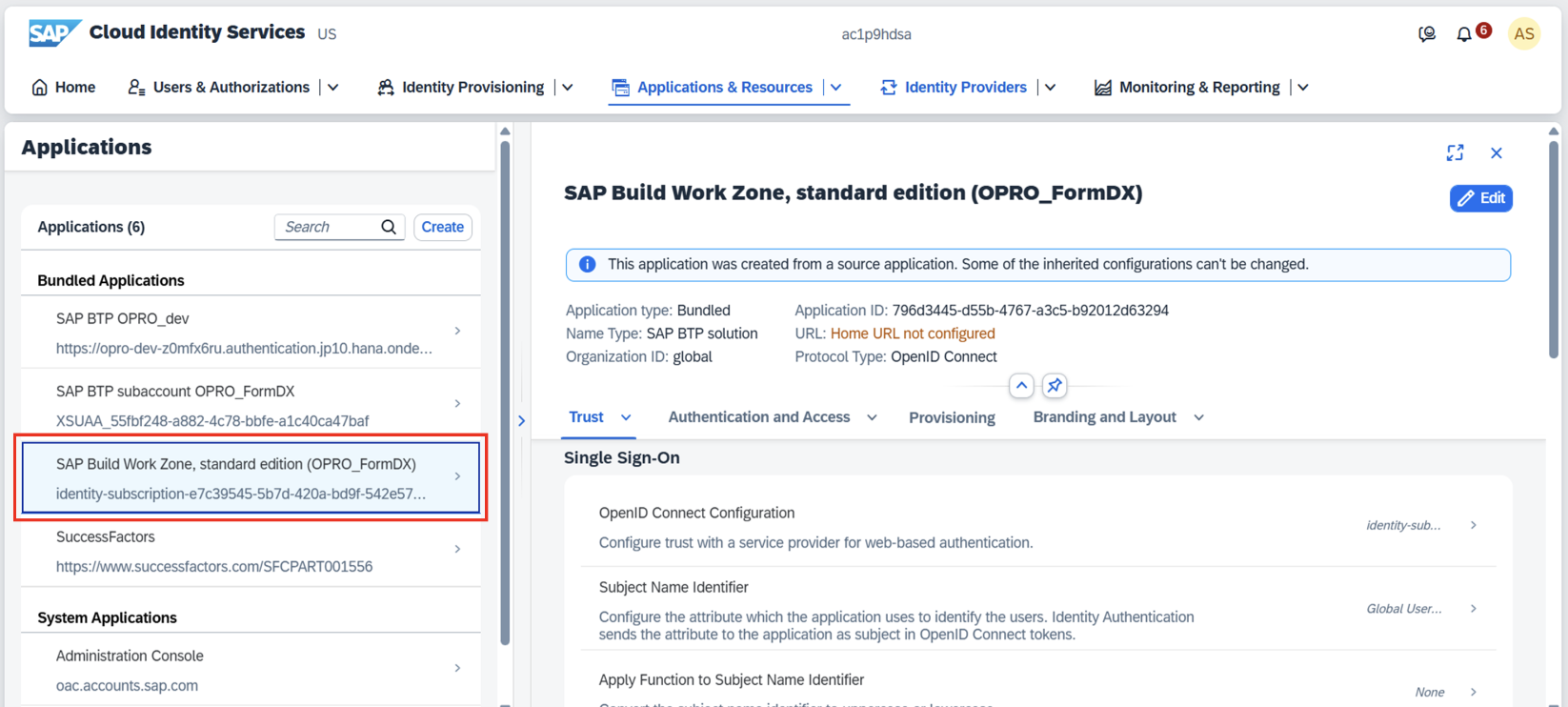Open the notifications bell

click(1464, 34)
